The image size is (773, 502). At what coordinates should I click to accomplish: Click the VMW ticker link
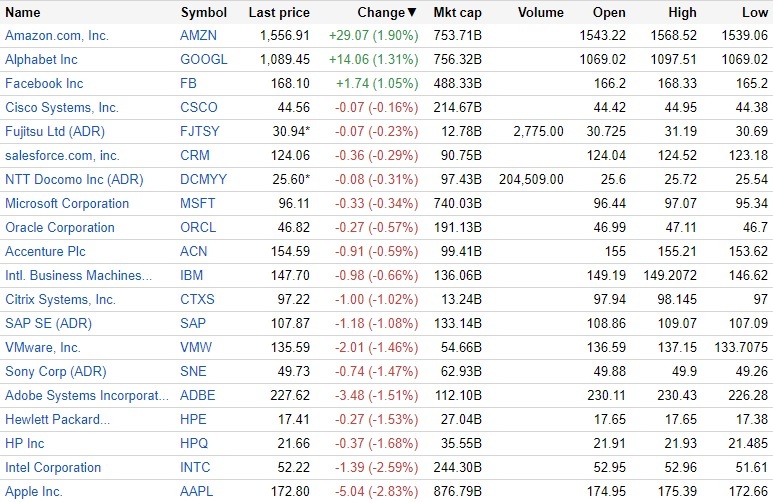tap(197, 347)
